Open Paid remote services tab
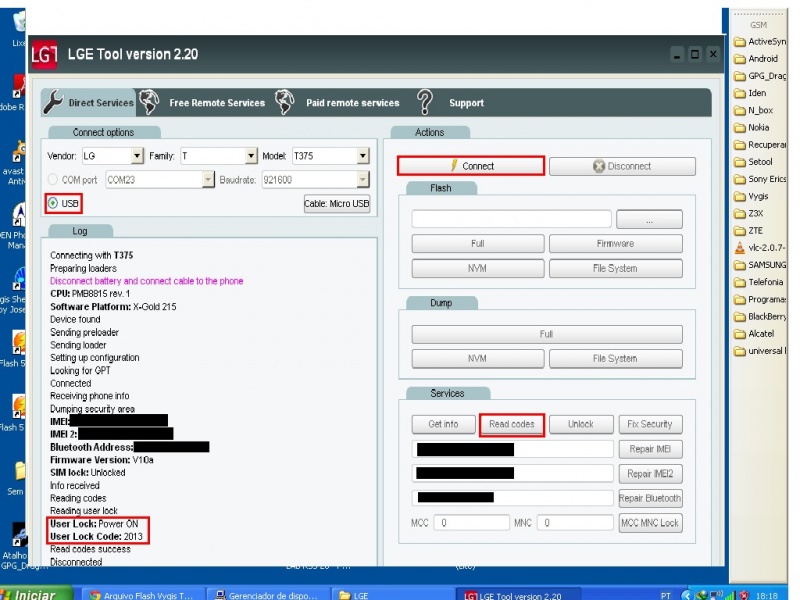Viewport: 800px width, 600px height. coord(353,103)
